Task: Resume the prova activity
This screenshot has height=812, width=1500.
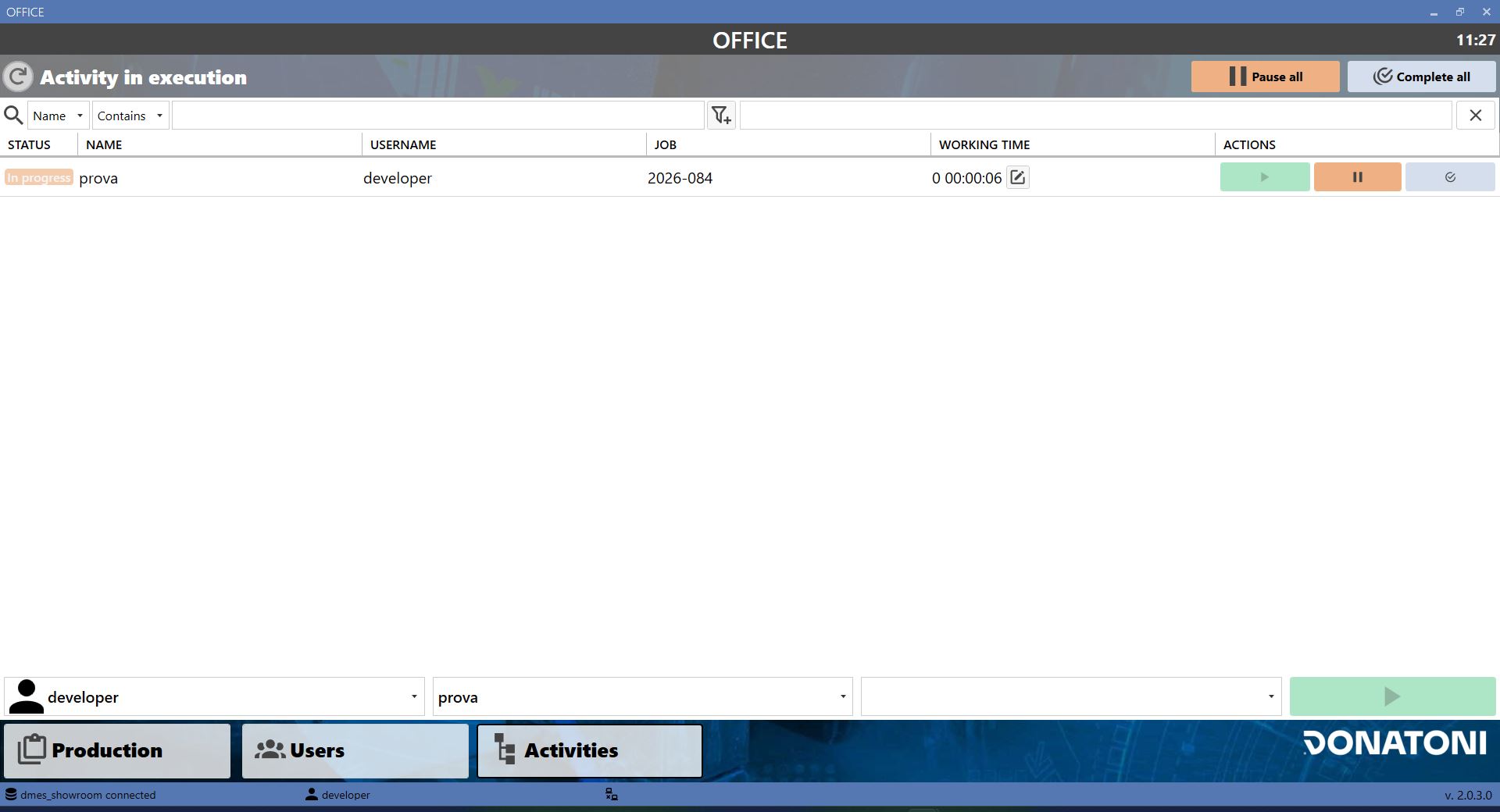Action: 1264,177
